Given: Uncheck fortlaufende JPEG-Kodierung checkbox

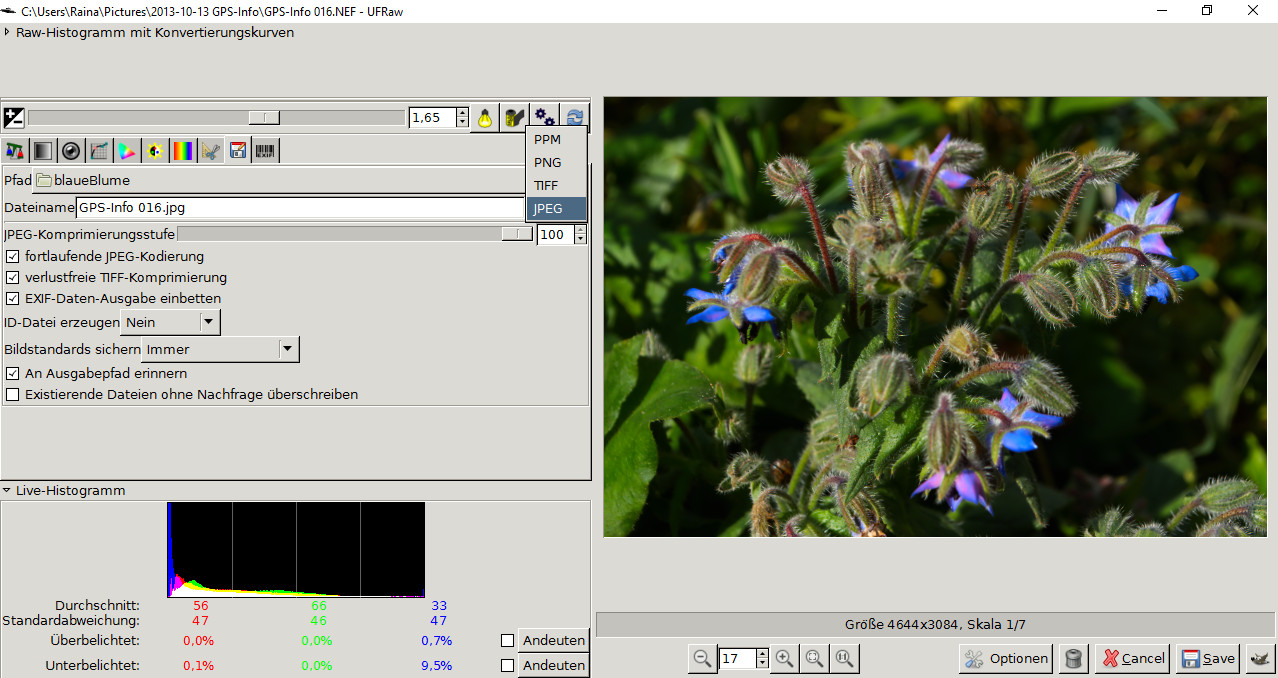Looking at the screenshot, I should (x=13, y=256).
